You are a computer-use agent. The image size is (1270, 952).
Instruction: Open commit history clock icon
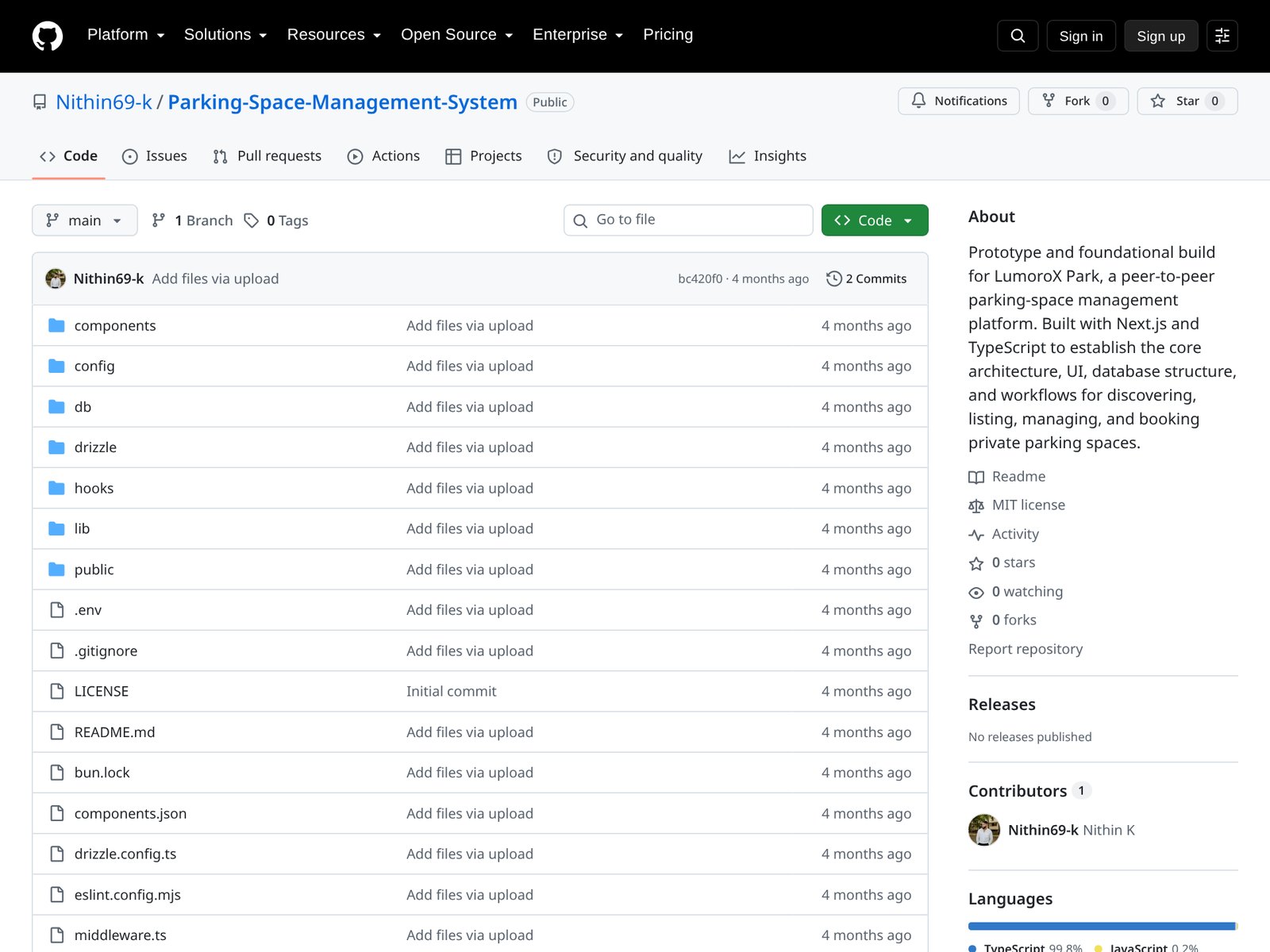click(x=833, y=278)
